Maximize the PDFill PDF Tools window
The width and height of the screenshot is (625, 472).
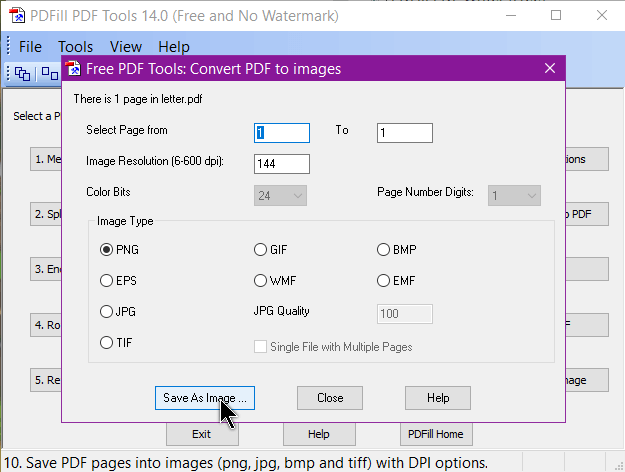pos(556,16)
